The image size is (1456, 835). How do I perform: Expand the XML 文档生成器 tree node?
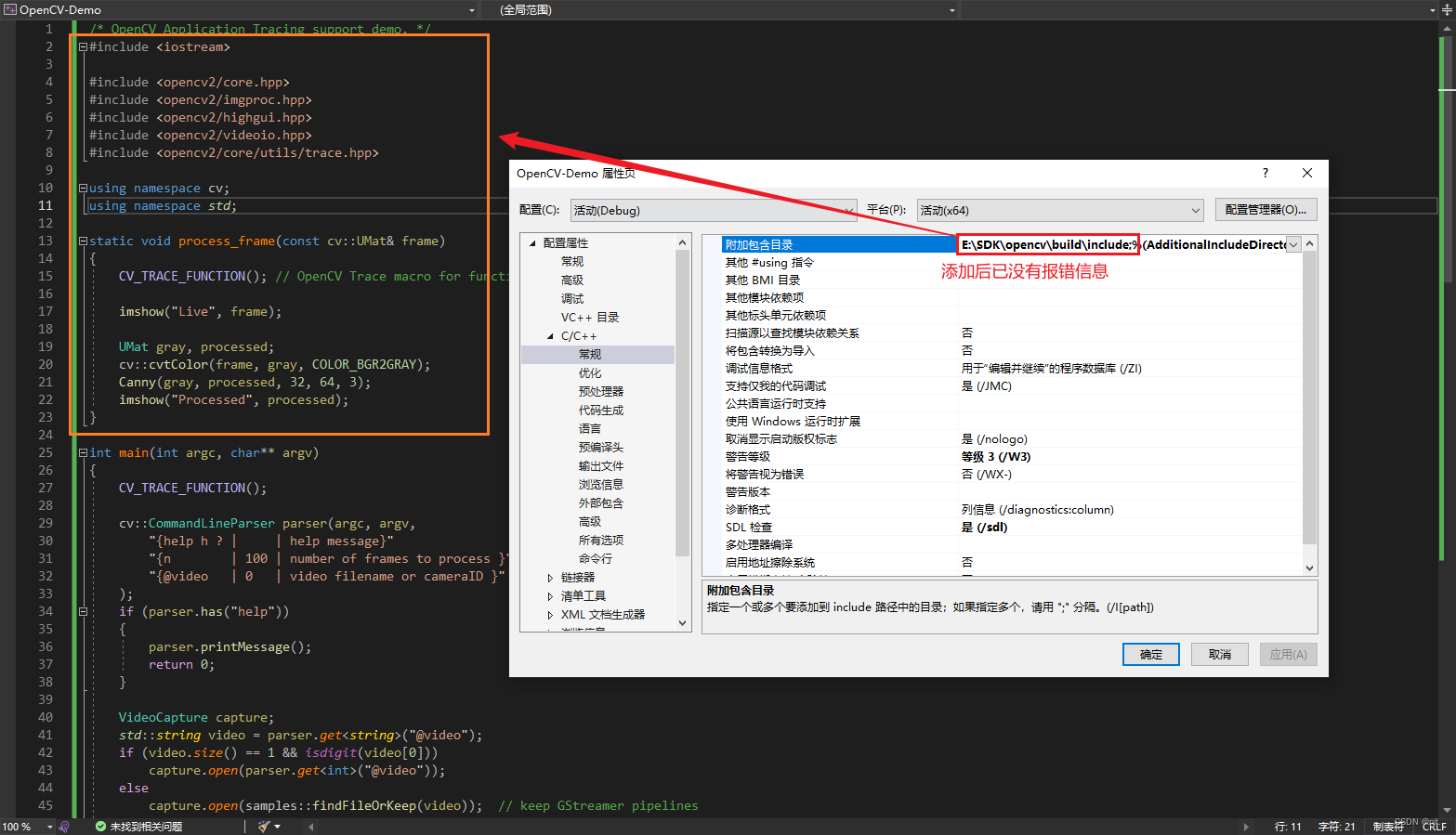pyautogui.click(x=550, y=615)
